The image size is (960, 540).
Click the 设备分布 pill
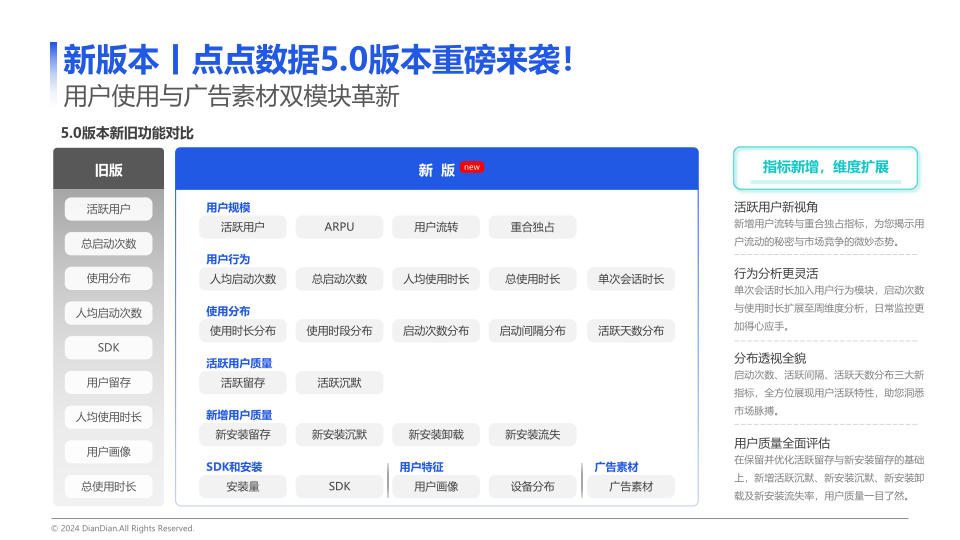tap(532, 487)
